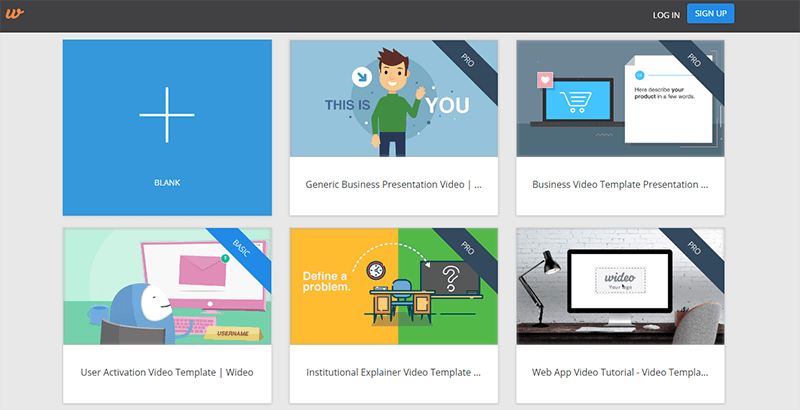
Task: Click the Generic Business Presentation Video title
Action: [x=393, y=185]
